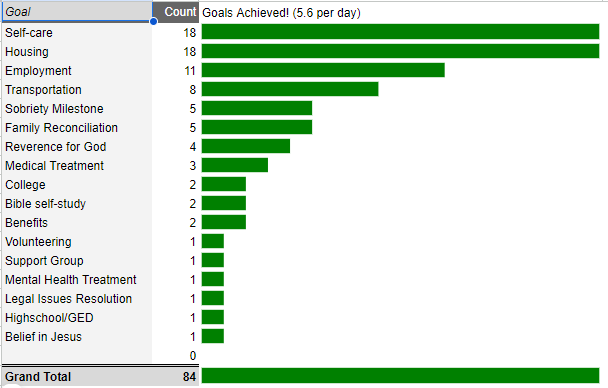608x388 pixels.
Task: Click the Medical Treatment green bar
Action: coord(235,165)
